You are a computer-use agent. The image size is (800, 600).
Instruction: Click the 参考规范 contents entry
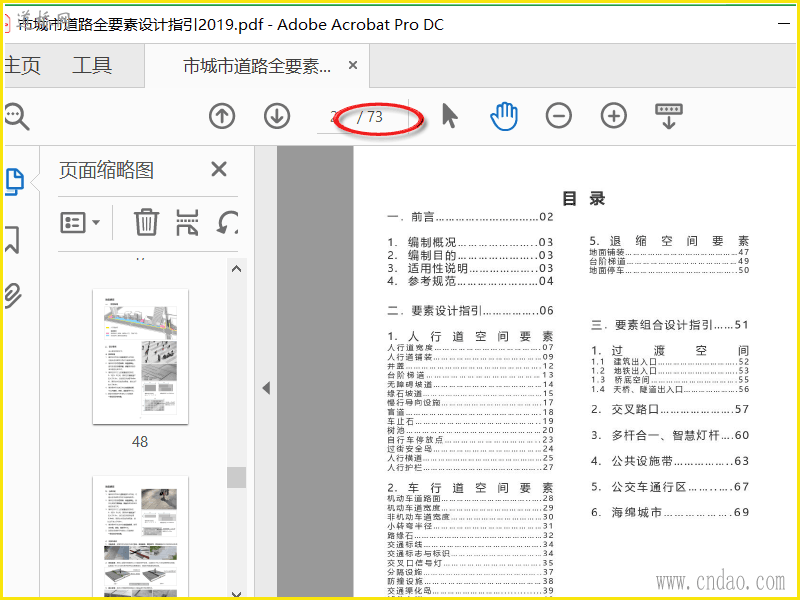tap(470, 281)
